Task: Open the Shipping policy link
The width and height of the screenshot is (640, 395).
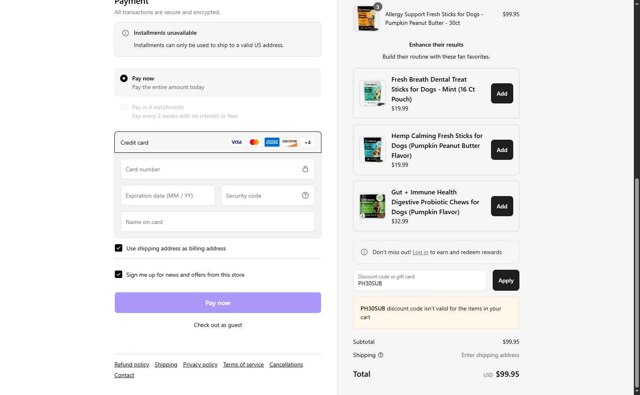Action: (x=166, y=364)
